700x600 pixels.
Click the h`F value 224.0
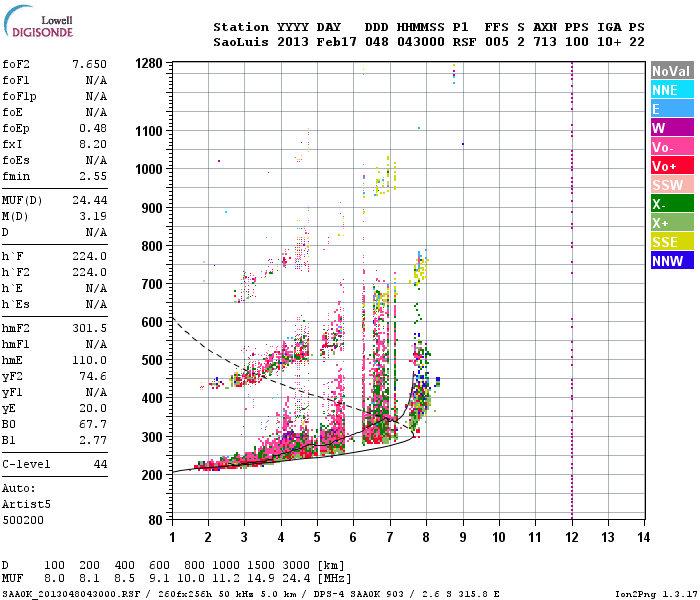[90, 256]
